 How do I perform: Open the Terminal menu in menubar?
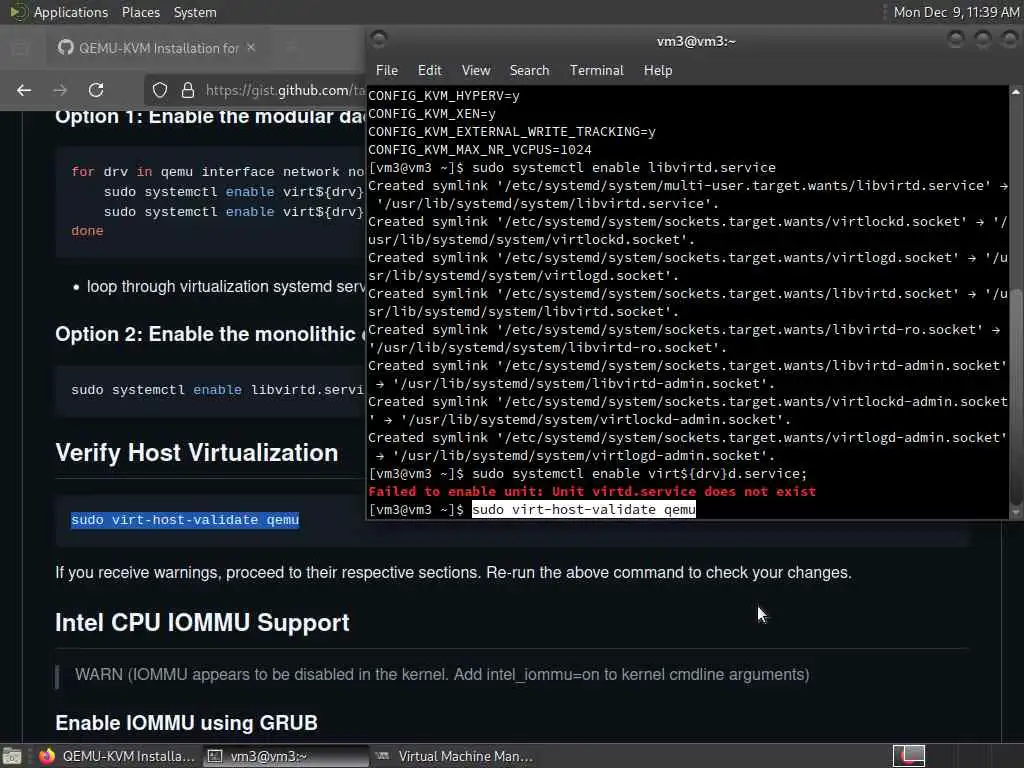[x=596, y=70]
